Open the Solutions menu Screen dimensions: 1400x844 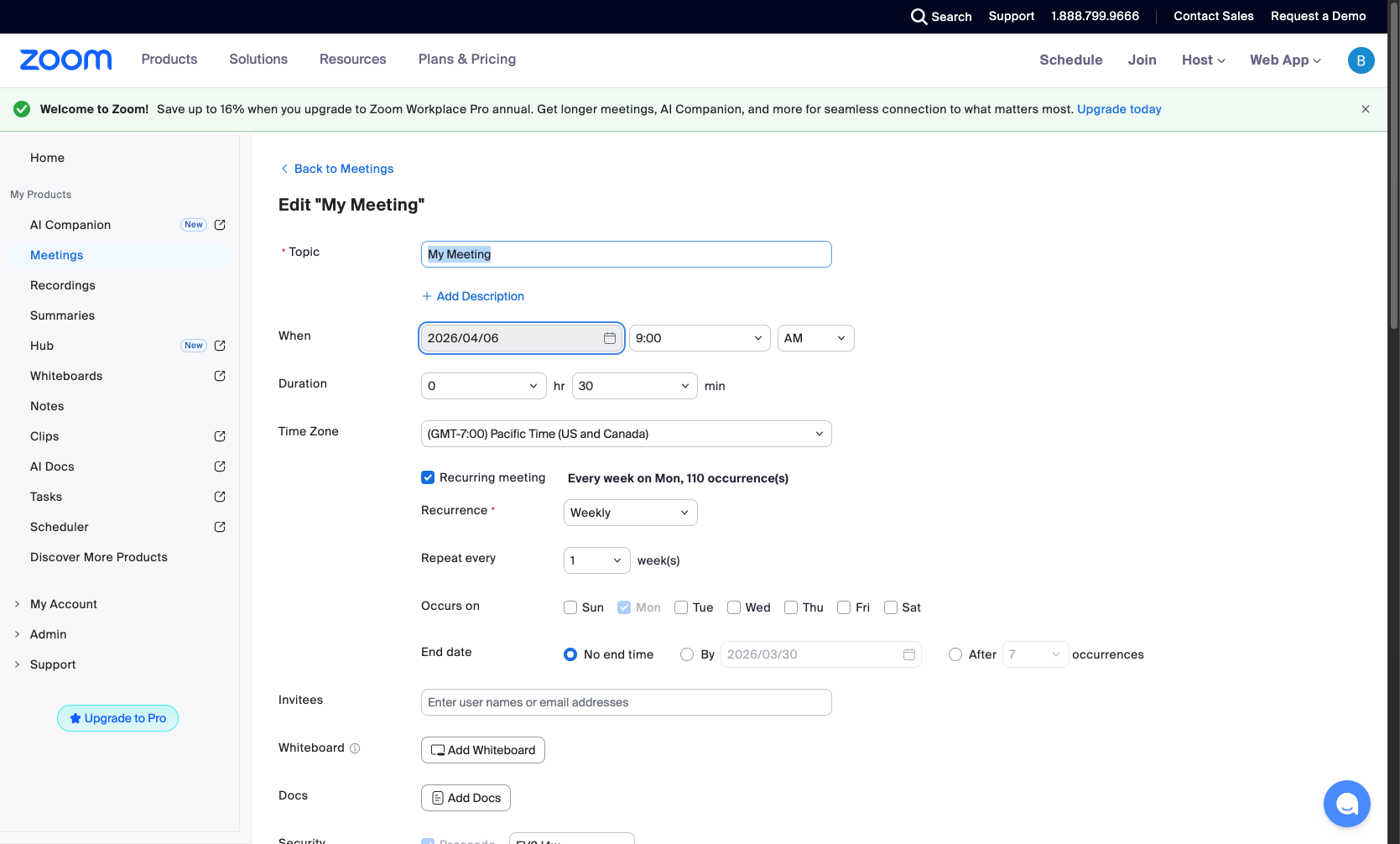click(x=258, y=60)
